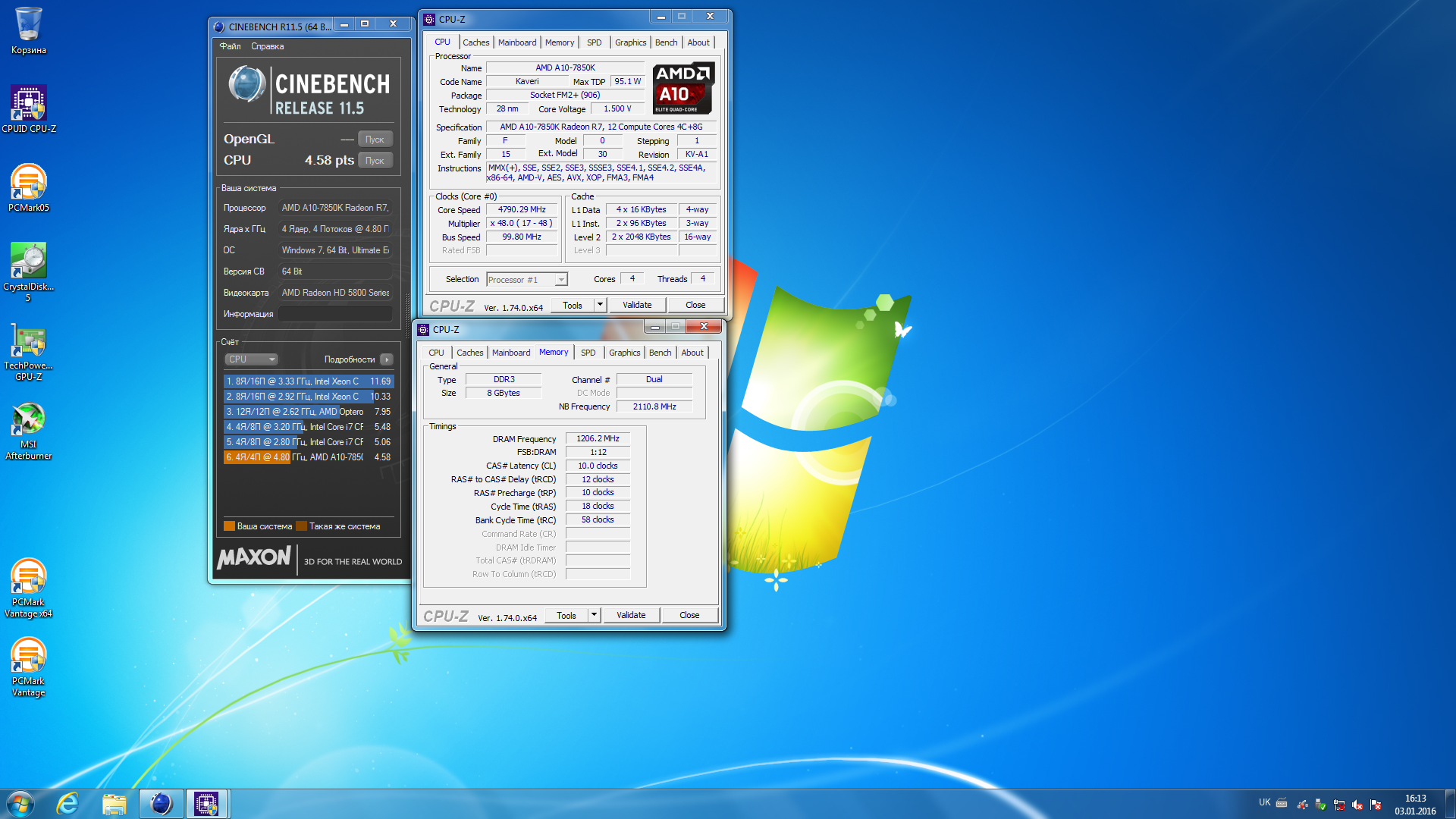Click the MAXON logo in Cinebench
The image size is (1456, 819).
click(254, 557)
